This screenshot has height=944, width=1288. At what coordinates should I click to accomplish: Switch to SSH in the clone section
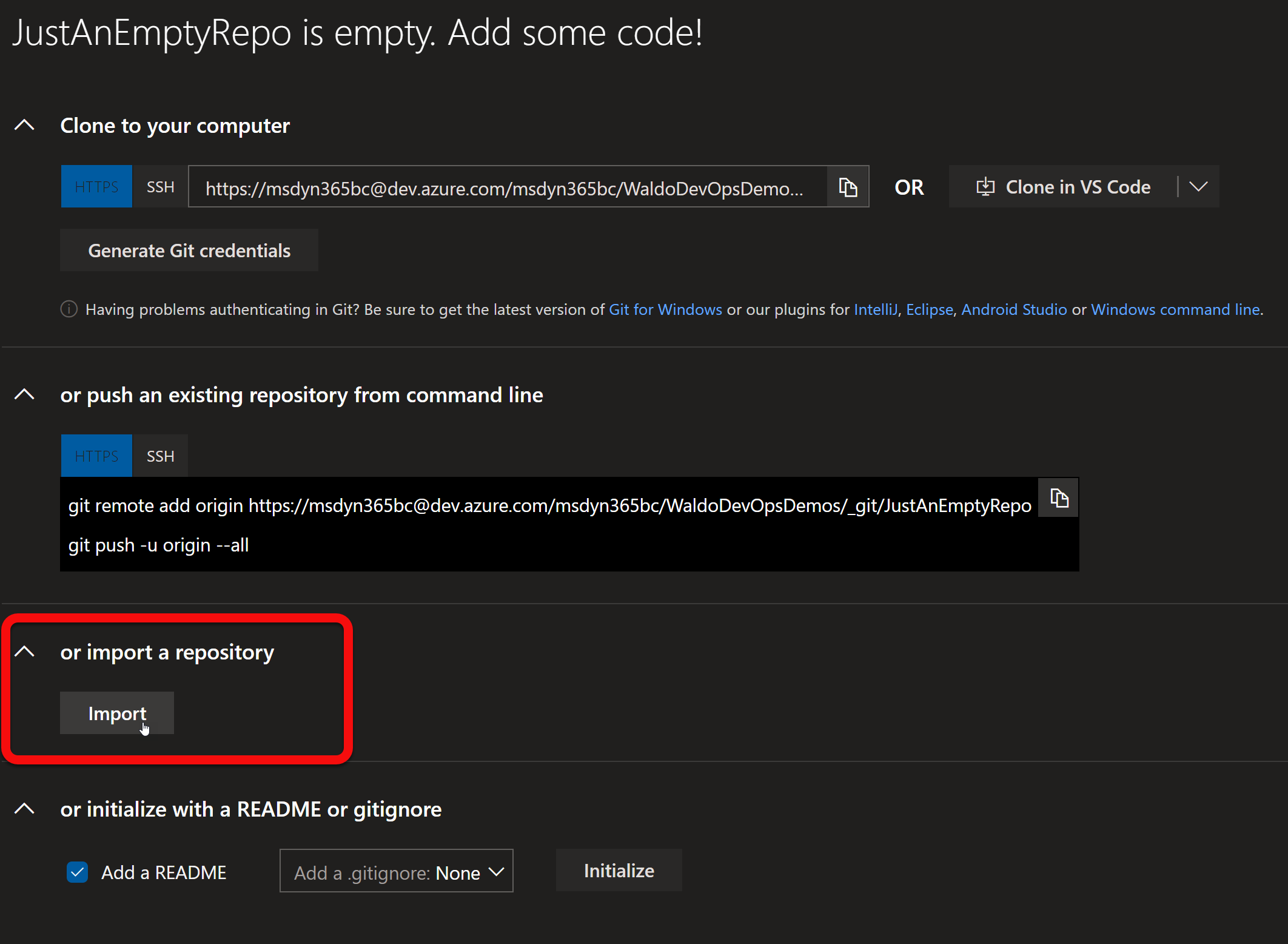tap(159, 186)
